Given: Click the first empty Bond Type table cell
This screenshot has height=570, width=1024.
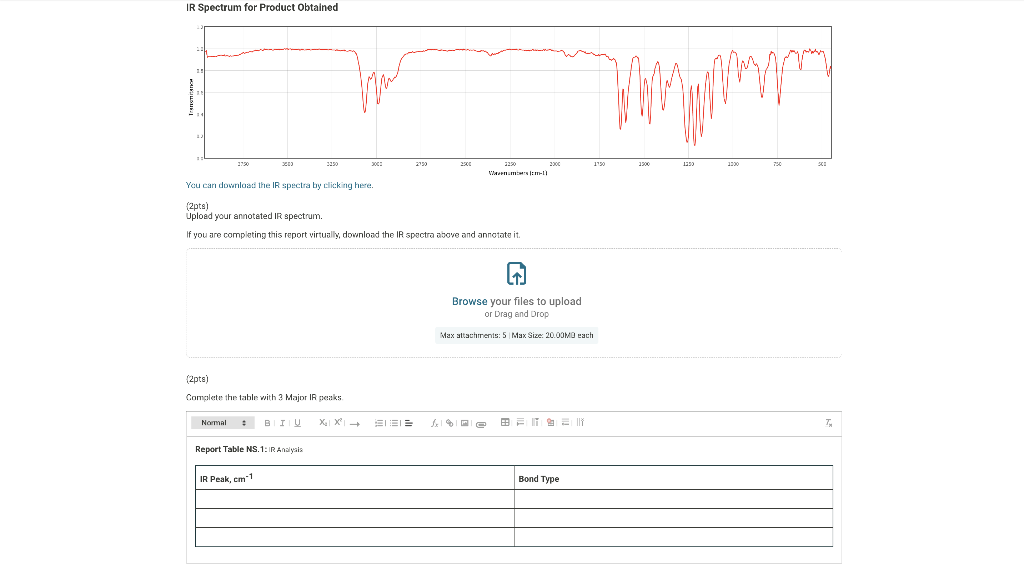Looking at the screenshot, I should pos(673,499).
